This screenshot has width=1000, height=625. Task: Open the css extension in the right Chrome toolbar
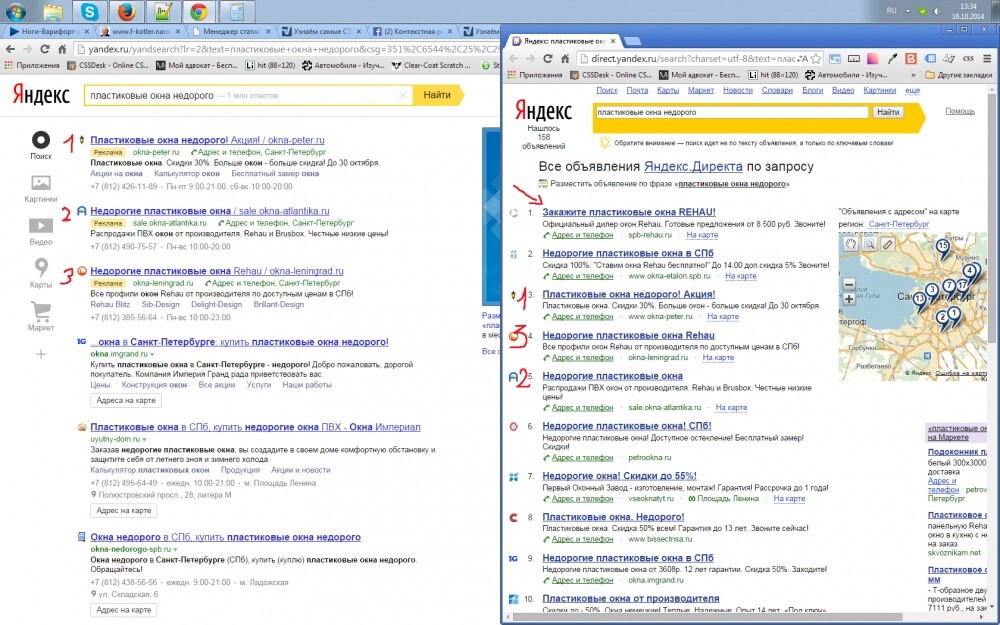(968, 59)
